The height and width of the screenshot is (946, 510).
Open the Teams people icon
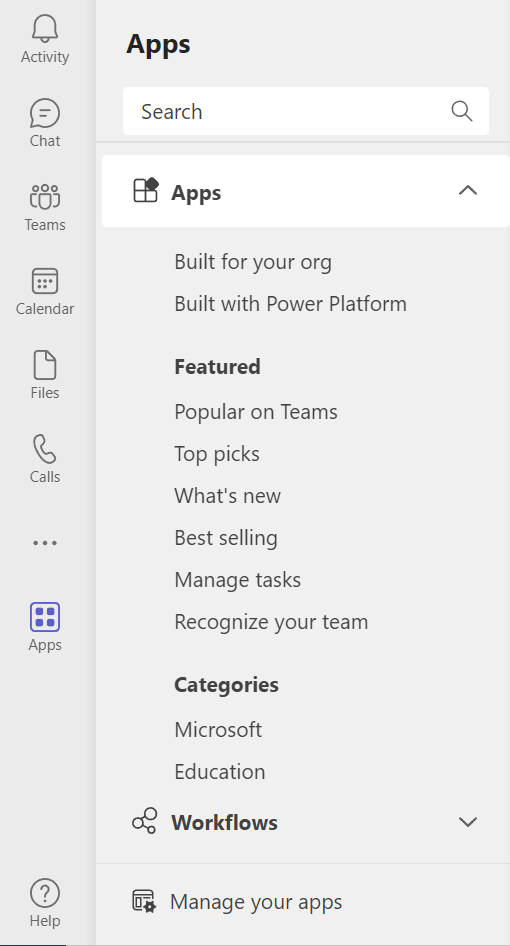point(45,197)
